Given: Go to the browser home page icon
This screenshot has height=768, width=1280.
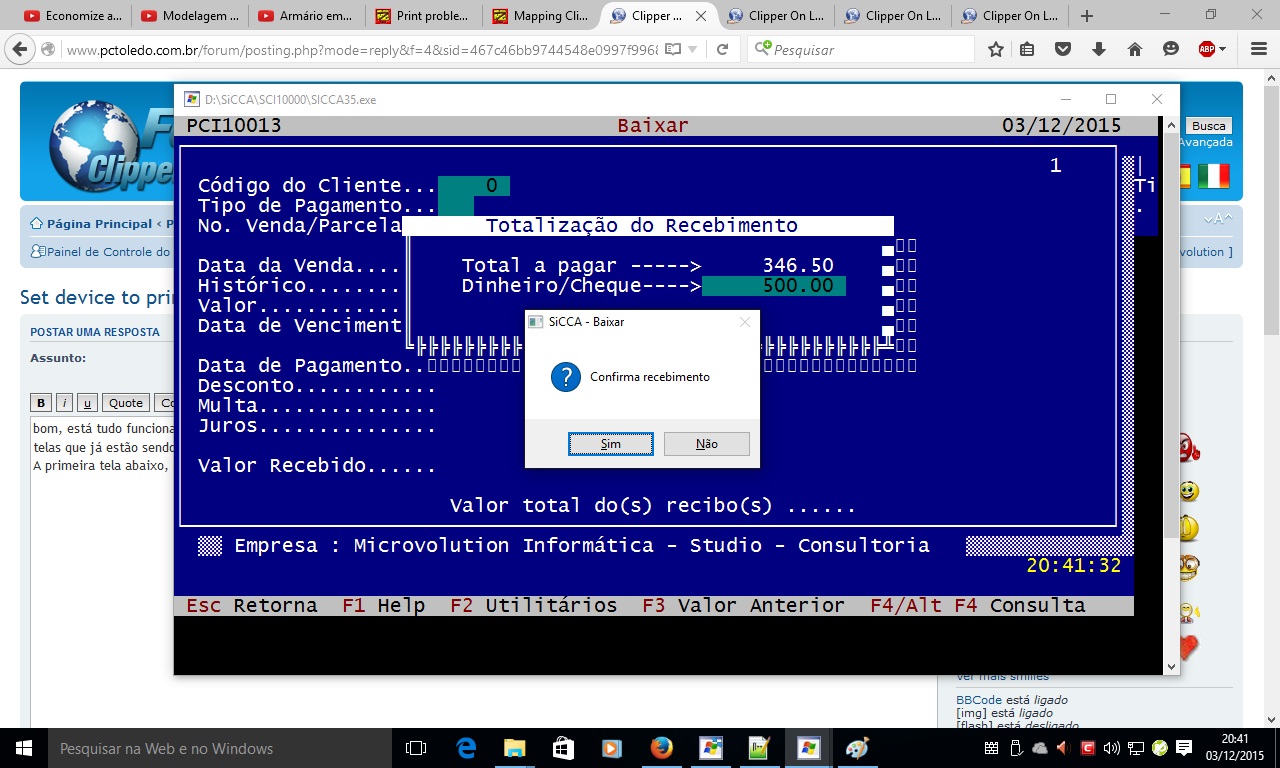Looking at the screenshot, I should (1135, 49).
